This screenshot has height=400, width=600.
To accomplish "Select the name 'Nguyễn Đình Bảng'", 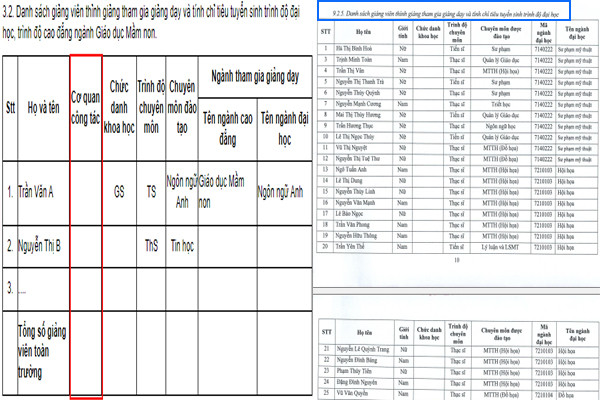I will coord(357,361).
